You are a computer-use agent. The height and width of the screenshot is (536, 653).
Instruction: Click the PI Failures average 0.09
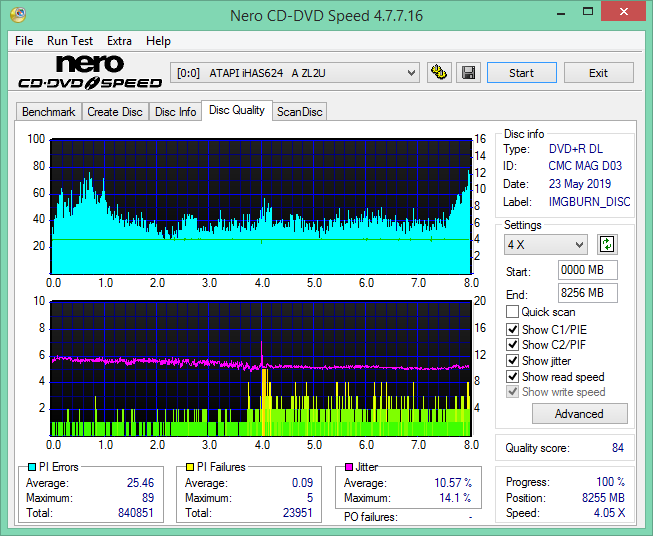pos(302,483)
